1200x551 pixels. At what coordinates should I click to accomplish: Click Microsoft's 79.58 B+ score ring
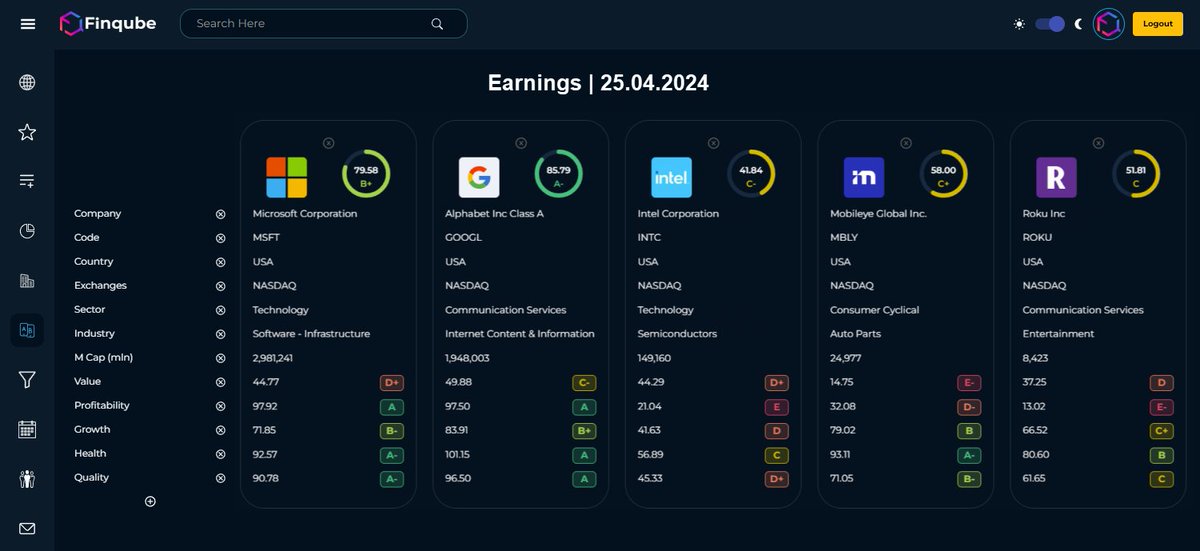tap(366, 174)
